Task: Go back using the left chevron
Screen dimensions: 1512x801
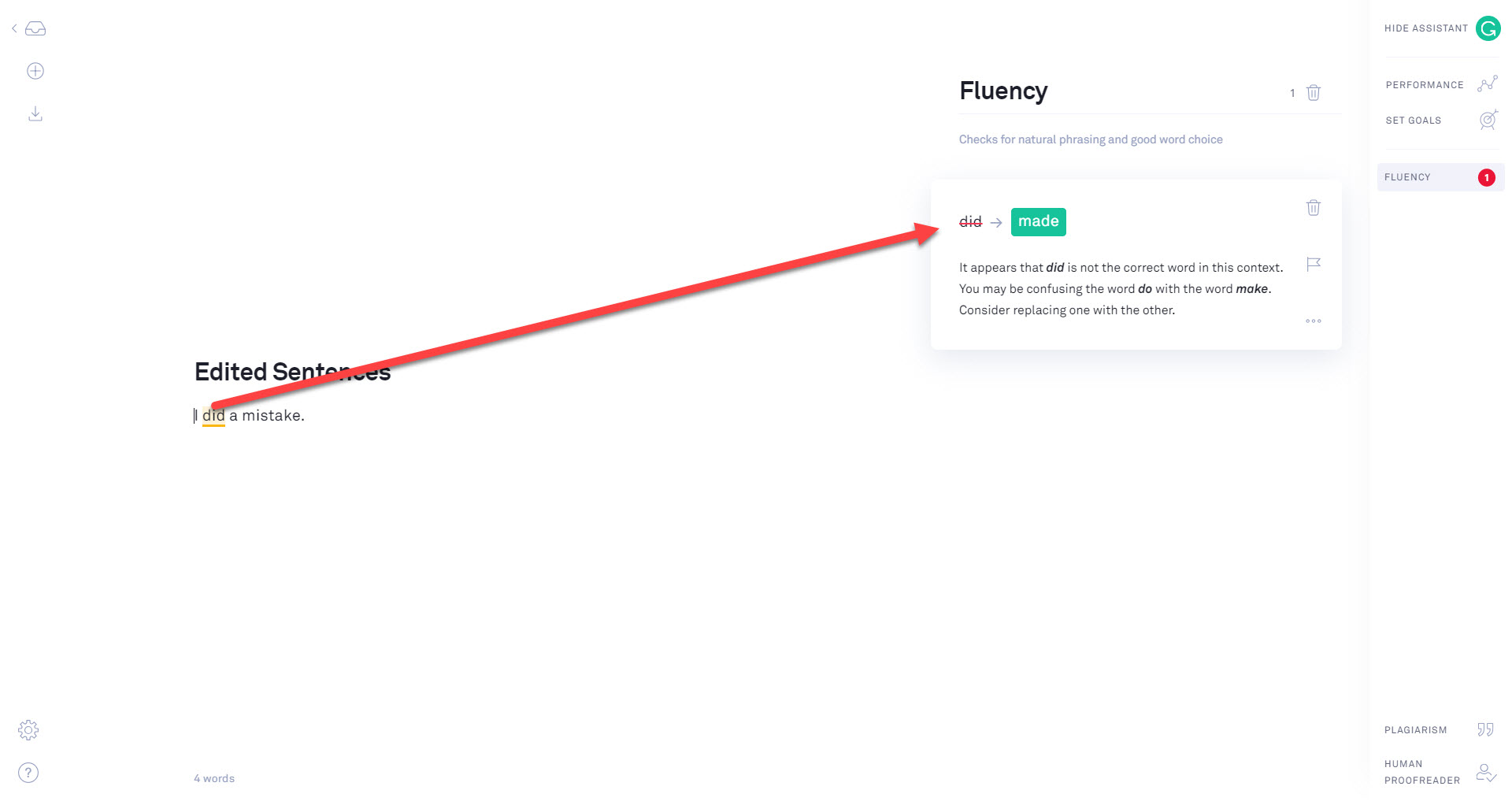Action: (14, 29)
